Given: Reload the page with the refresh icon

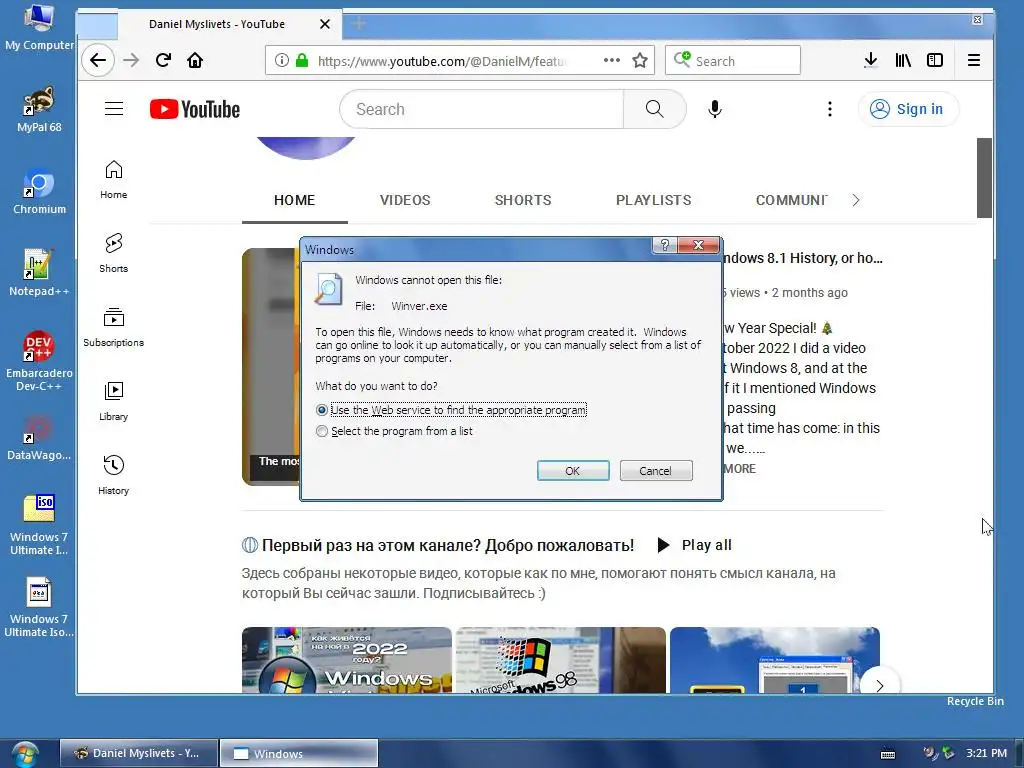Looking at the screenshot, I should coord(163,61).
